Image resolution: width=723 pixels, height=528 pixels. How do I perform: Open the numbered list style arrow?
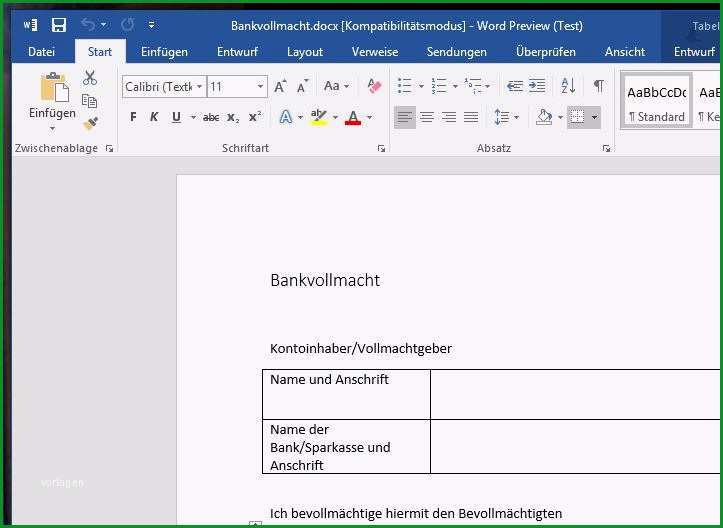point(455,86)
